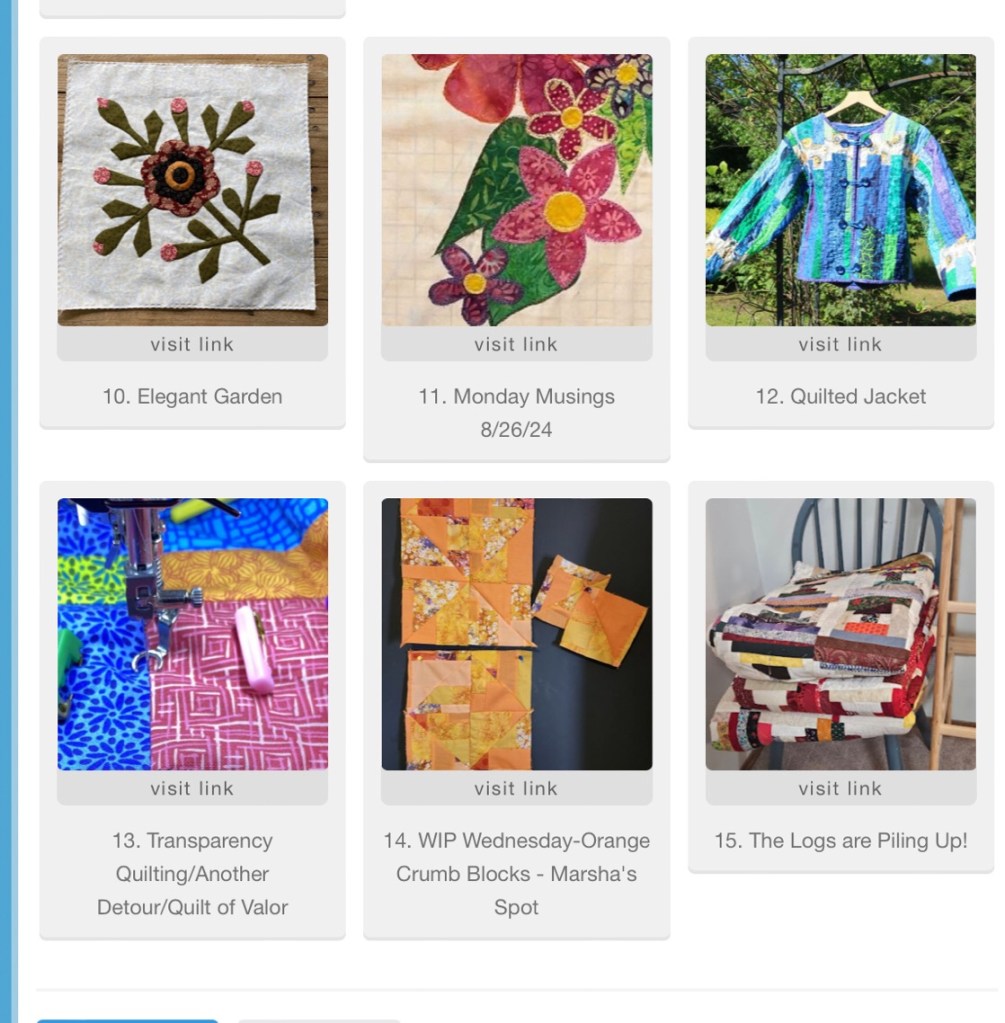This screenshot has height=1023, width=1005.
Task: Open '15. The Logs are Piling Up!' title
Action: pyautogui.click(x=841, y=840)
